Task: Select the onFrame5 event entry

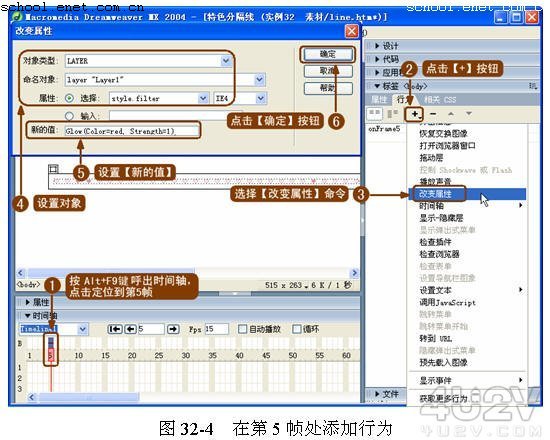Action: click(x=384, y=129)
